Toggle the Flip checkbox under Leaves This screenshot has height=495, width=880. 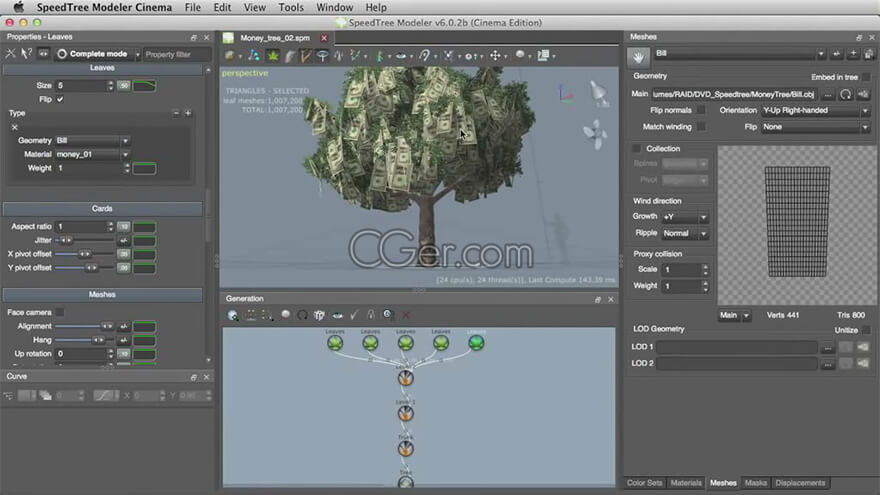click(x=60, y=99)
